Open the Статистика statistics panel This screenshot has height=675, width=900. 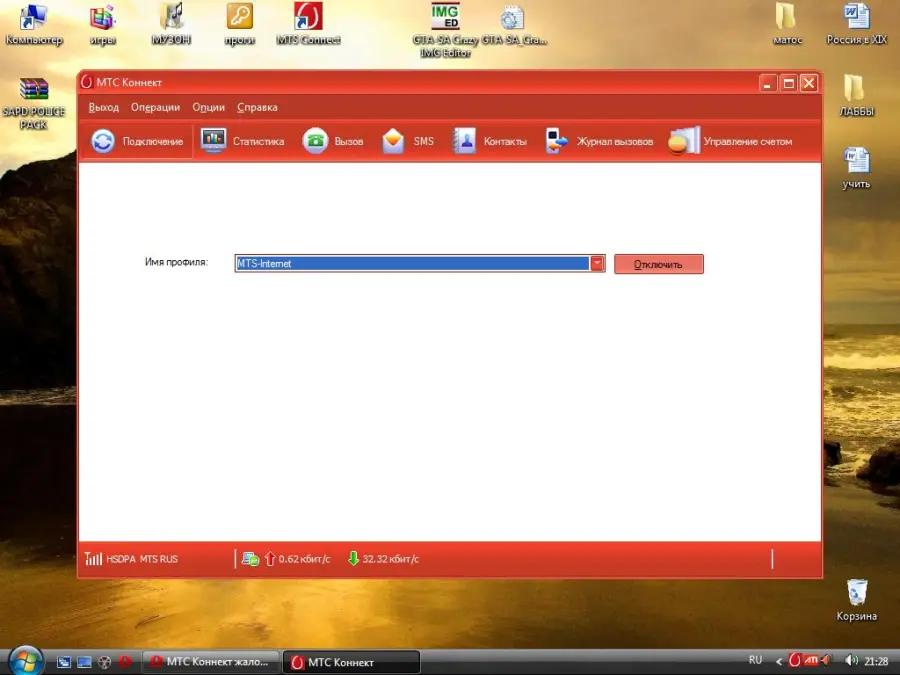point(242,141)
